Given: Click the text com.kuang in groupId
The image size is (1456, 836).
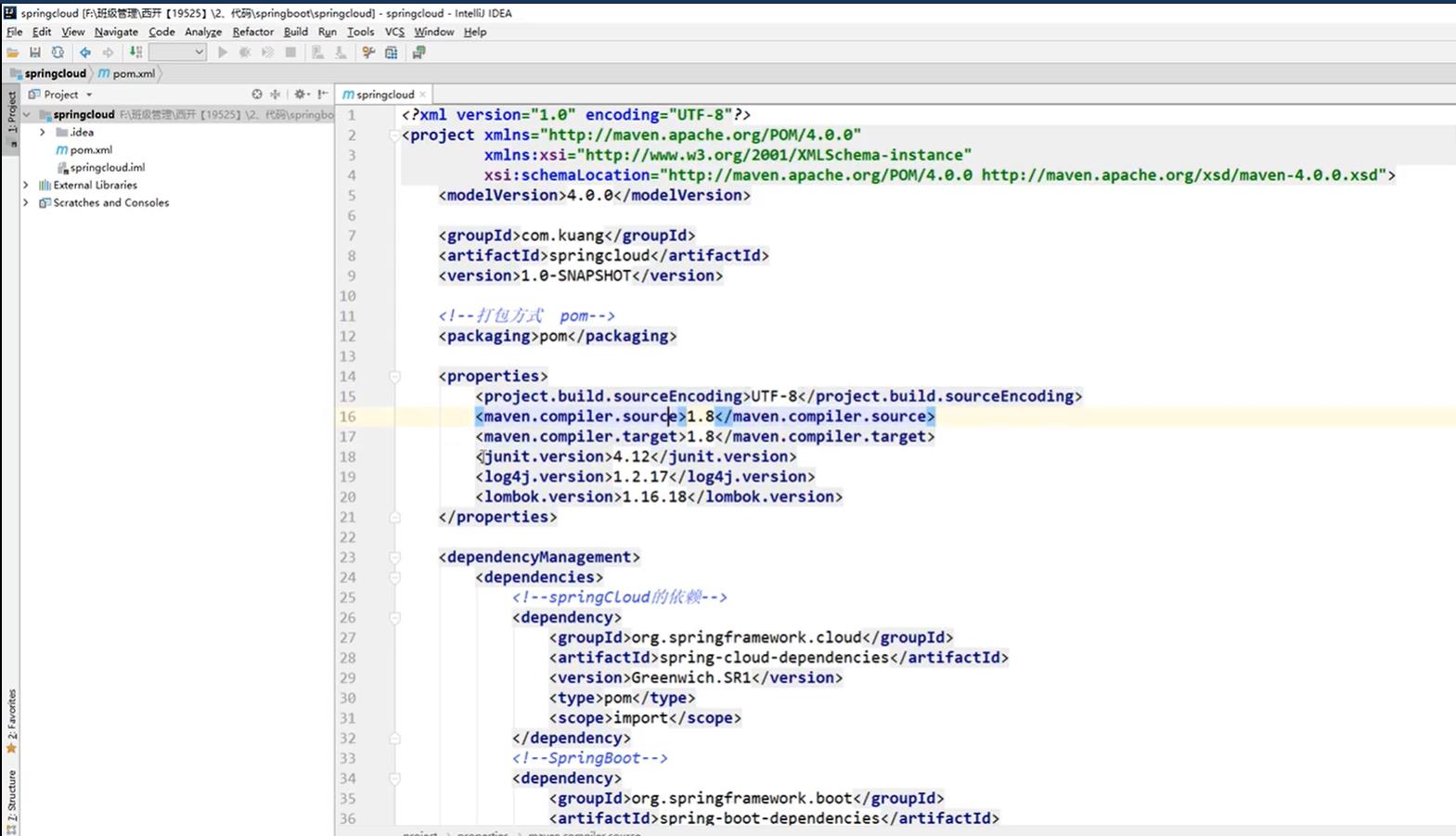Looking at the screenshot, I should click(x=562, y=236).
